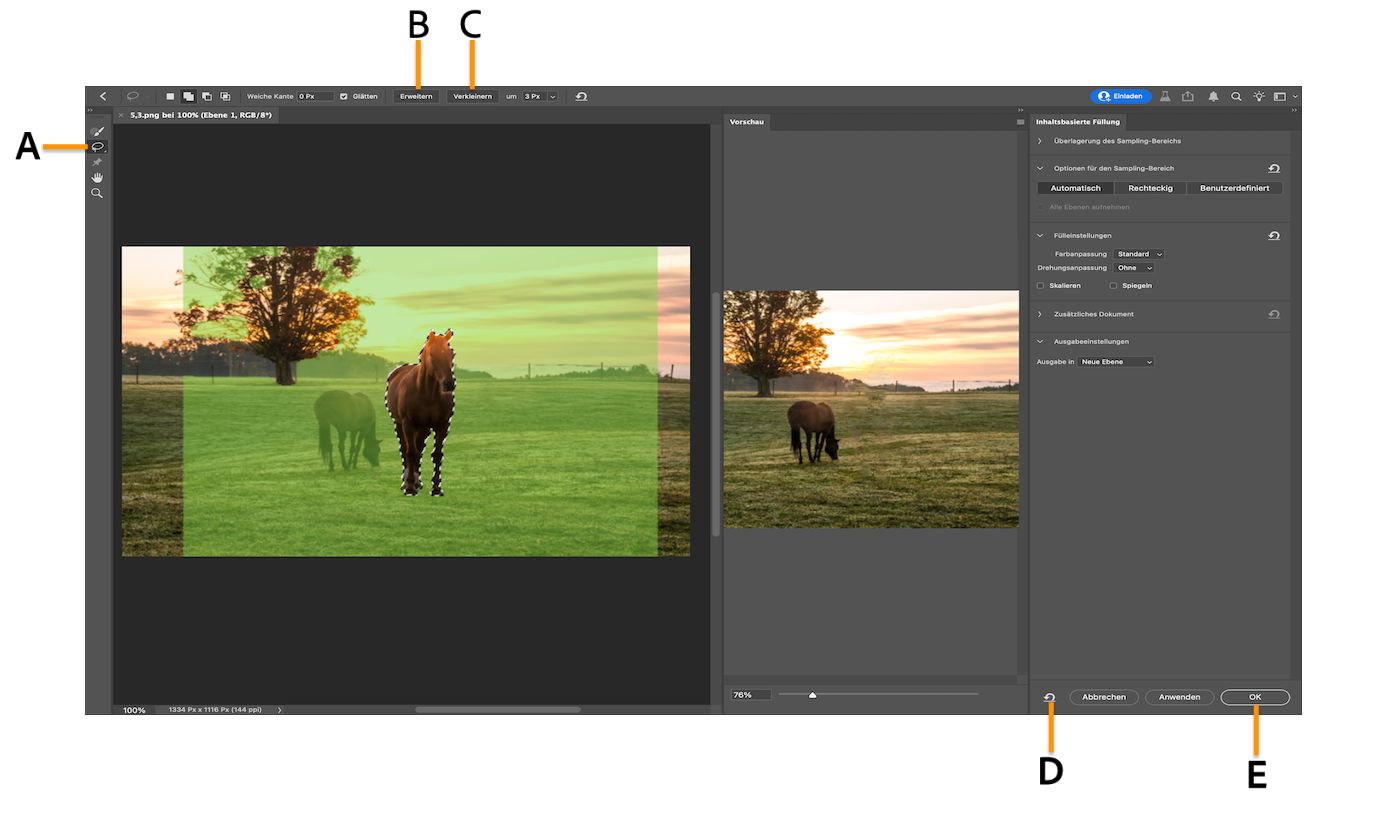This screenshot has width=1380, height=815.
Task: Open the search icon in the top bar
Action: [x=1237, y=96]
